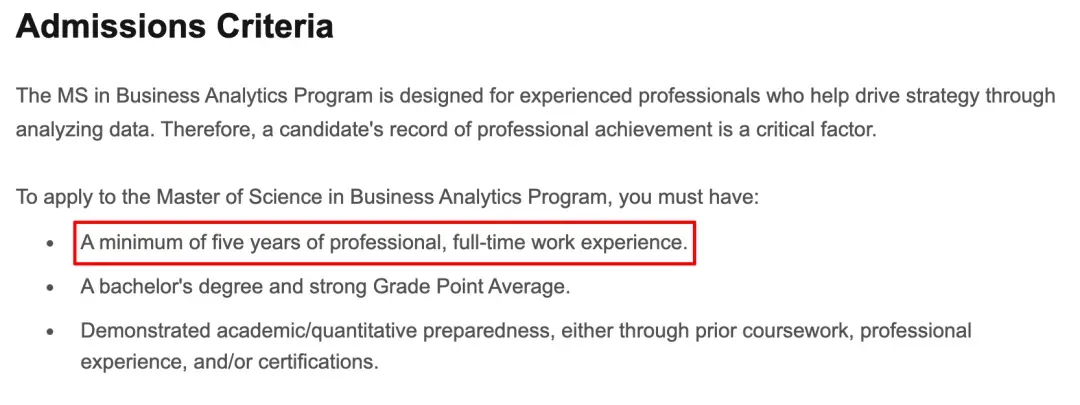Viewport: 1080px width, 405px height.
Task: Click "MS in Business Analytics Program" text
Action: pyautogui.click(x=193, y=96)
